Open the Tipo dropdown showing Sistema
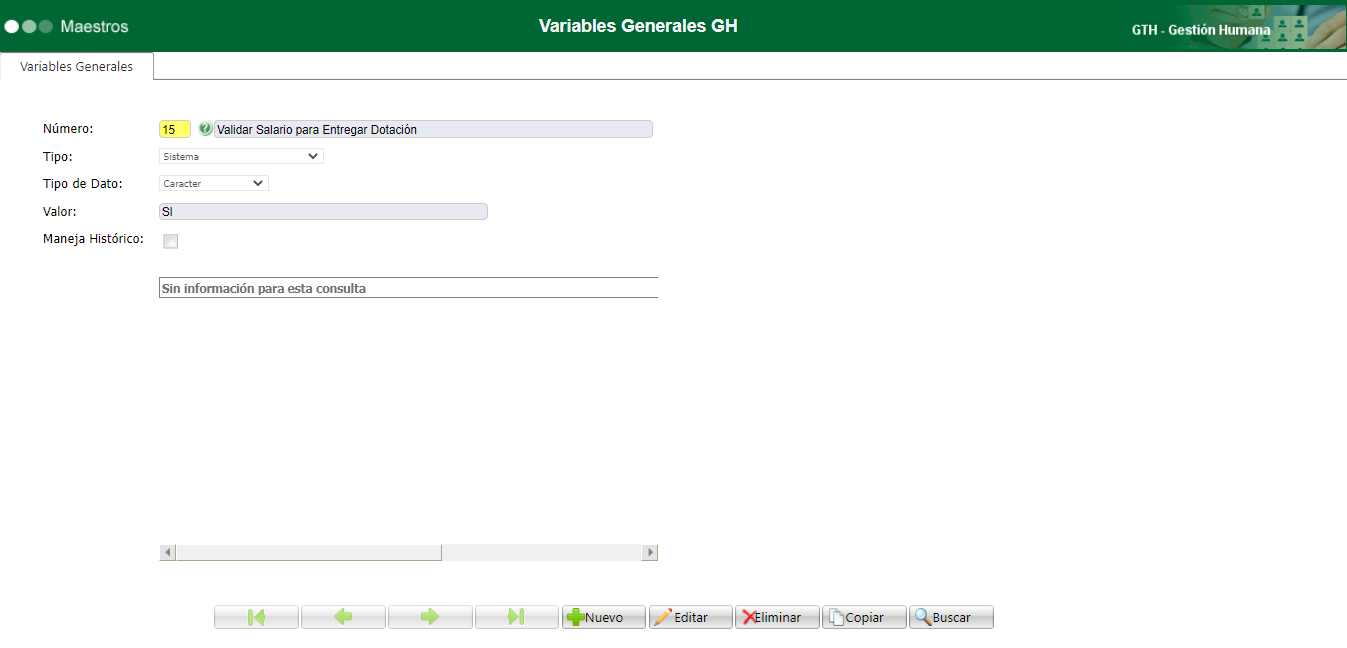1347x648 pixels. (x=241, y=156)
